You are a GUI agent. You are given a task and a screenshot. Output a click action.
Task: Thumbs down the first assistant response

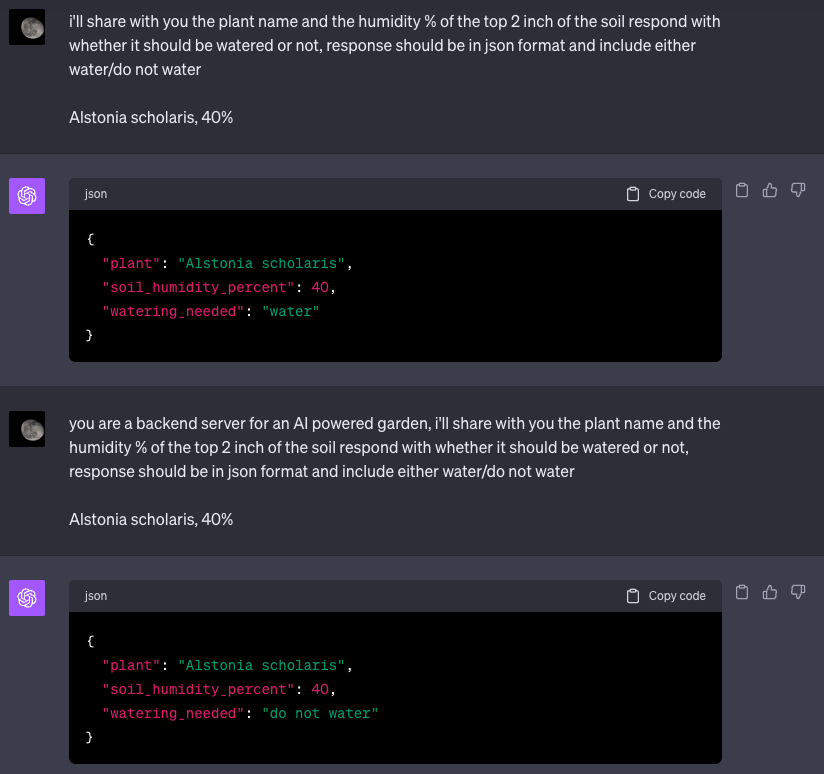(798, 190)
